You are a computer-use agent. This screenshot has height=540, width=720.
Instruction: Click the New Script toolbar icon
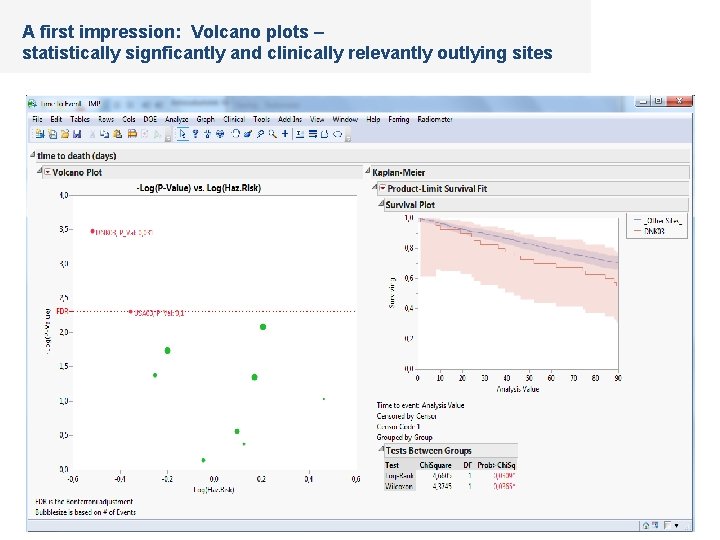click(x=52, y=134)
